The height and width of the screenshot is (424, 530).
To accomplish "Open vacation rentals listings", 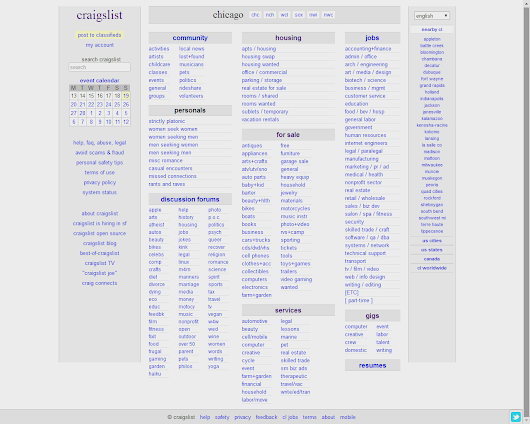I will point(260,120).
